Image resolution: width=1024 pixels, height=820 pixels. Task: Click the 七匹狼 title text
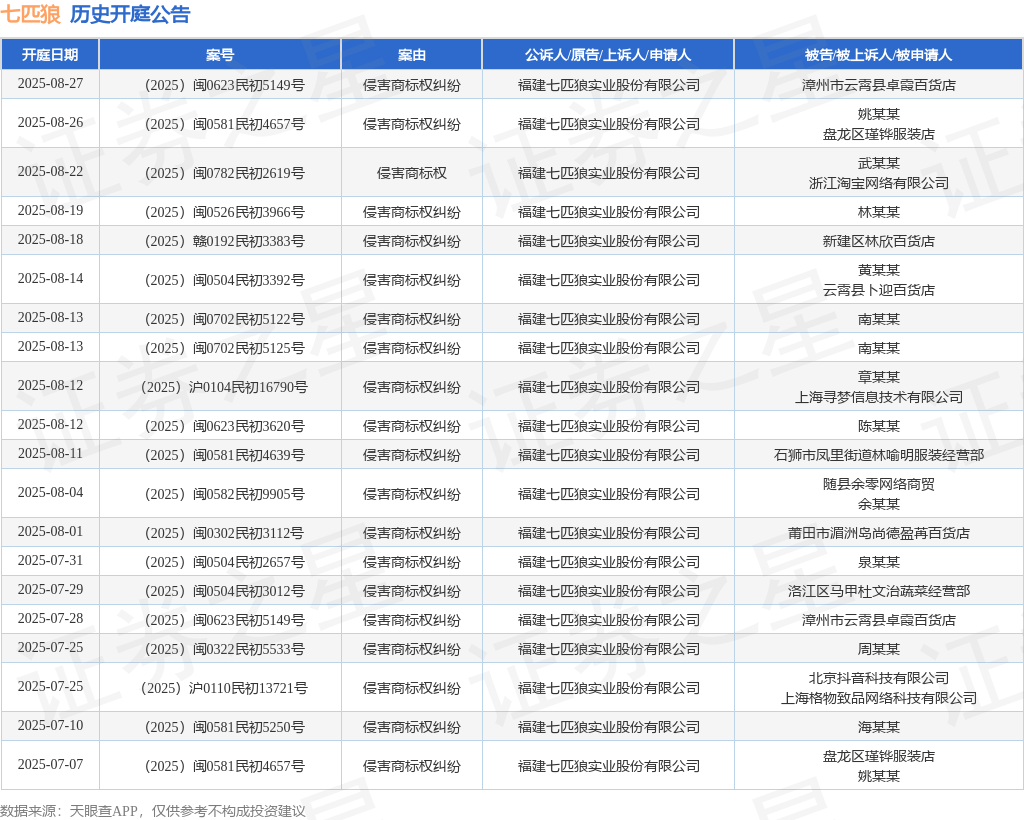pyautogui.click(x=31, y=14)
